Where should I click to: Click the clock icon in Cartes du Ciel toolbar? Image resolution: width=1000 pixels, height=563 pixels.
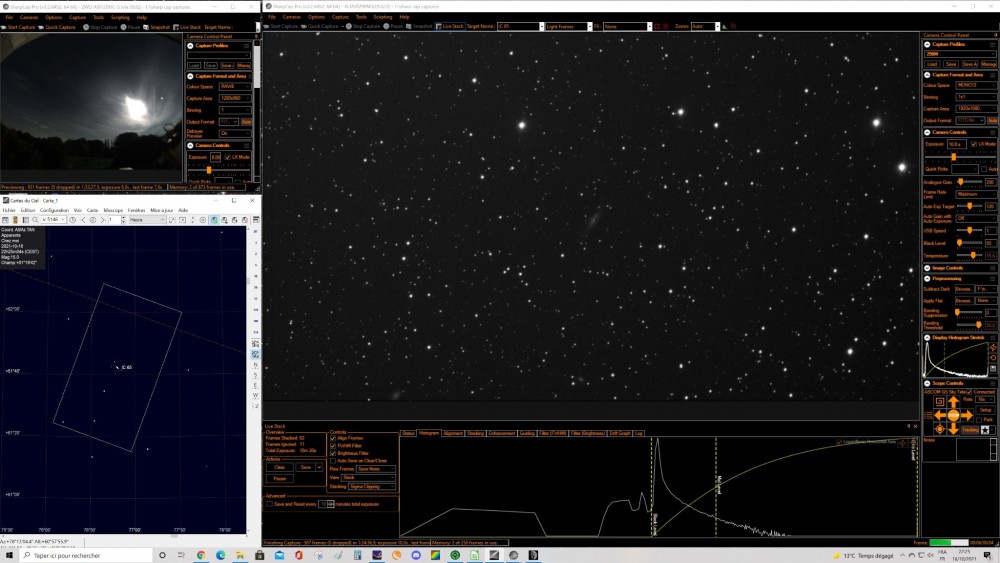(x=73, y=220)
